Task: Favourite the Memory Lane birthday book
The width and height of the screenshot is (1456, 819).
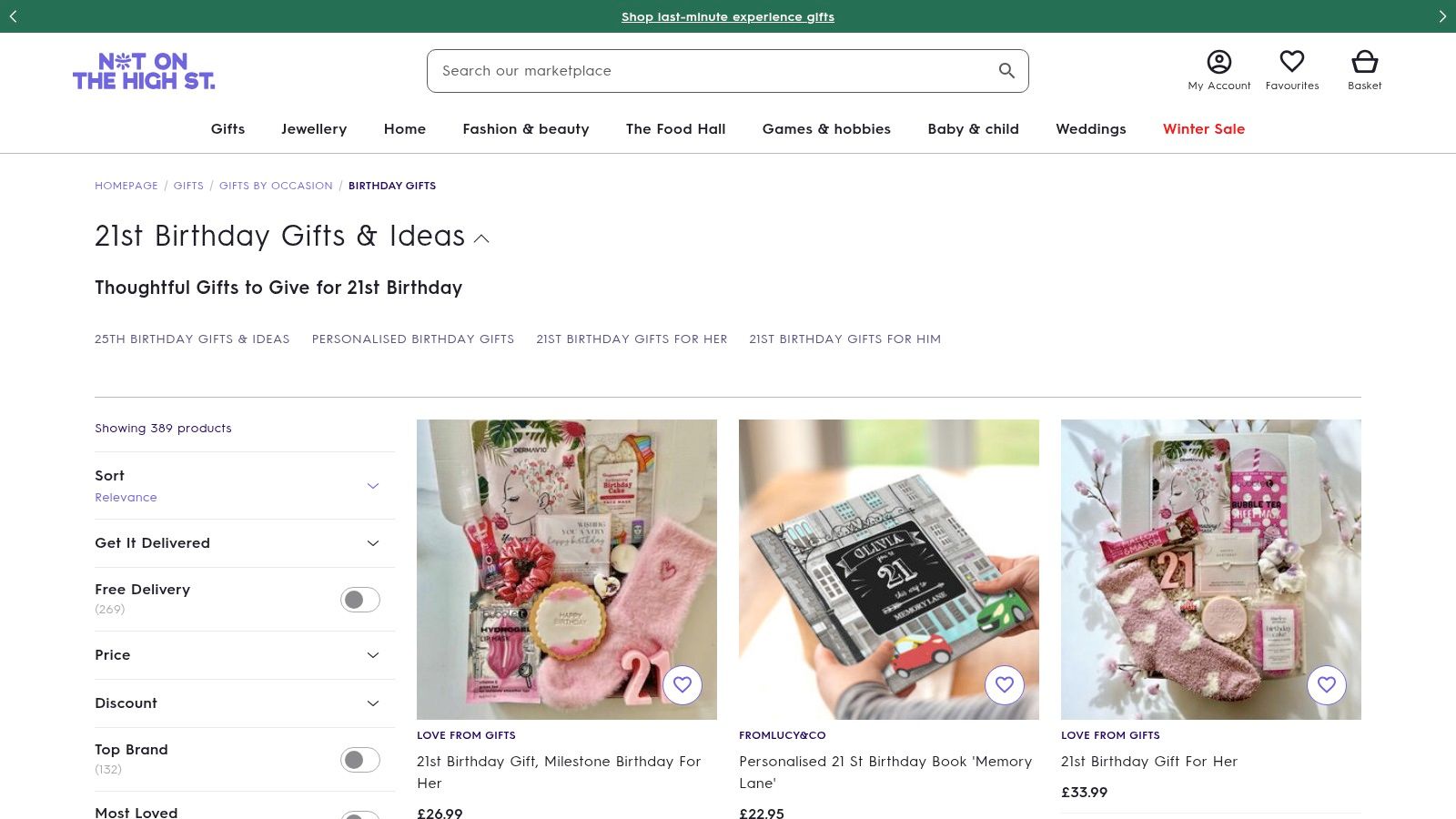Action: (x=1005, y=685)
